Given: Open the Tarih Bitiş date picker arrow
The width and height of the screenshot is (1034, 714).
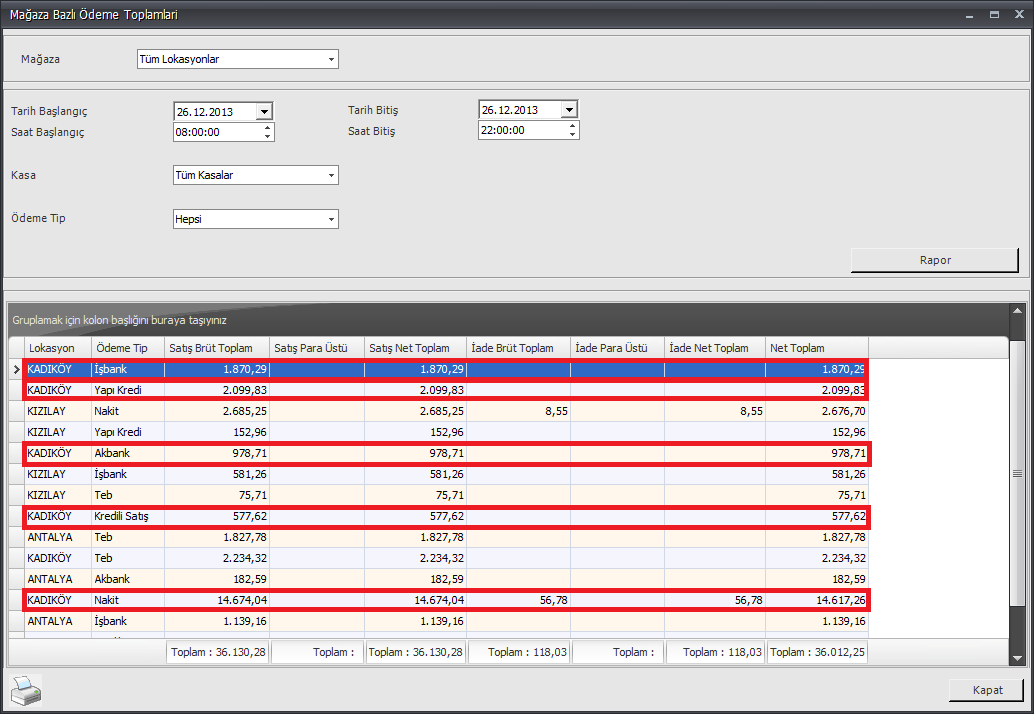Looking at the screenshot, I should 569,109.
